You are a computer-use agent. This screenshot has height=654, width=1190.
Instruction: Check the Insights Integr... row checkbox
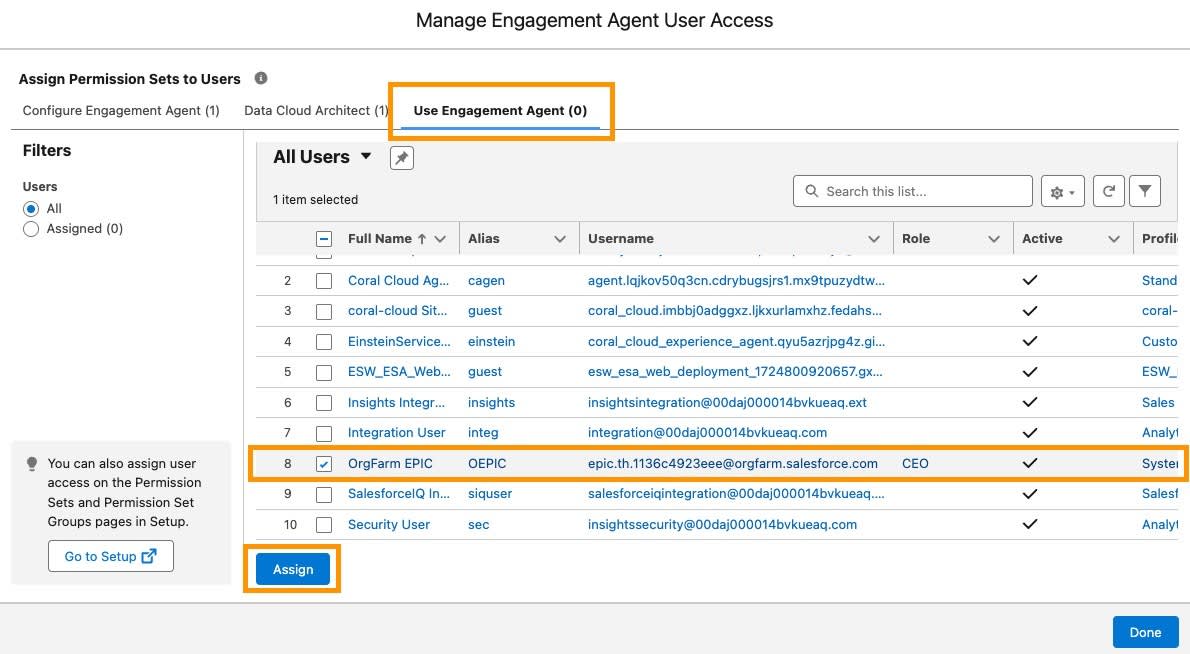point(324,403)
